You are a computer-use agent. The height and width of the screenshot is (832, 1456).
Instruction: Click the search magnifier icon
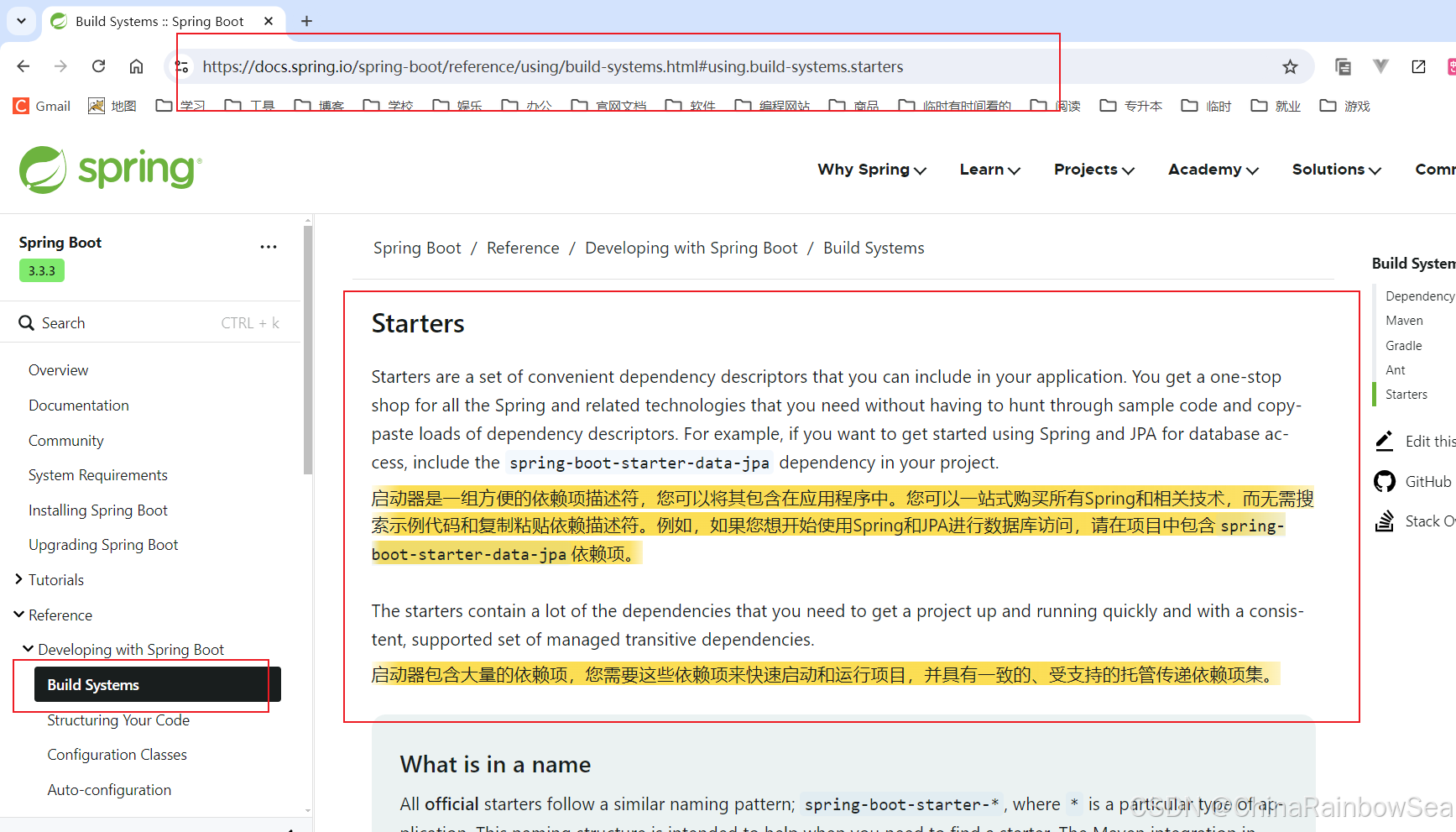pos(27,323)
